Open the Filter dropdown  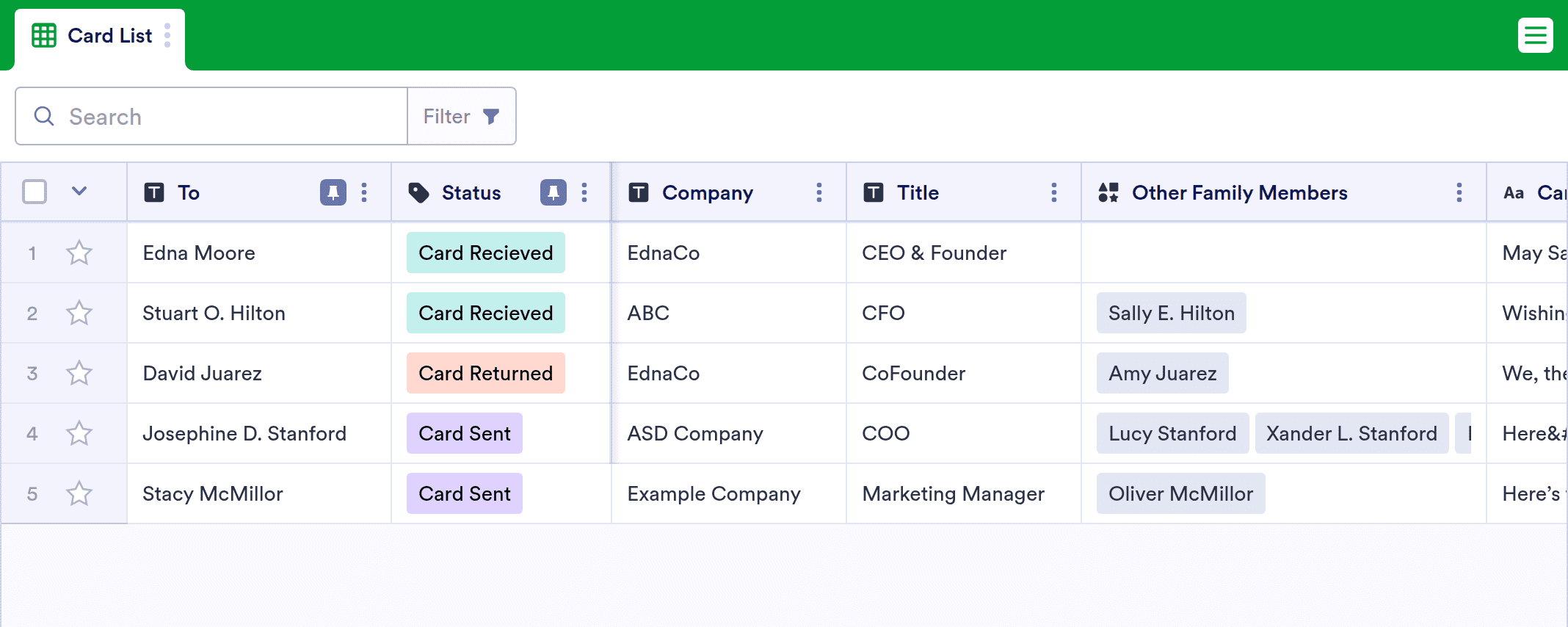461,117
